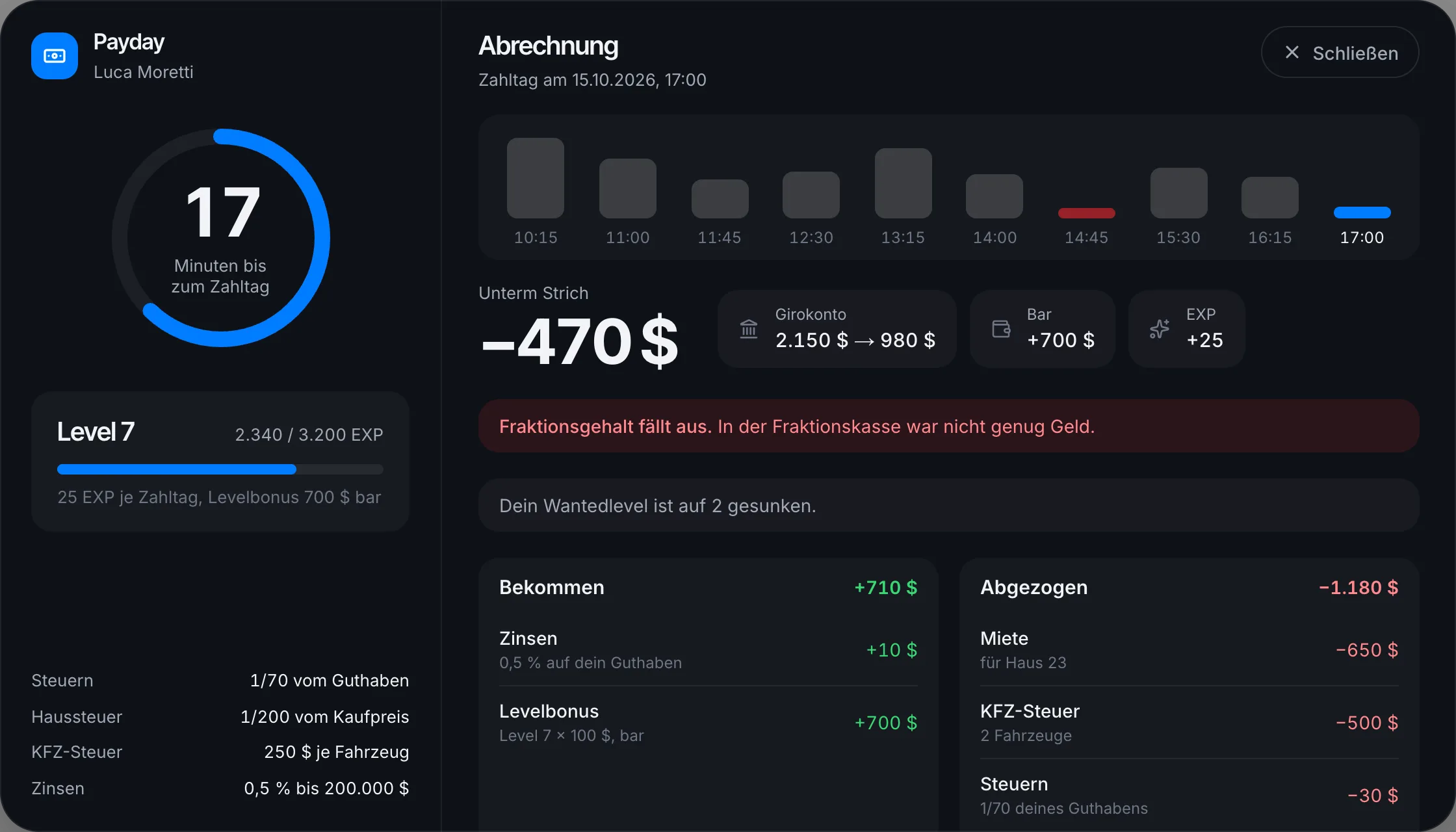Select the 11:00 payday bar
Image resolution: width=1456 pixels, height=832 pixels.
pos(628,188)
